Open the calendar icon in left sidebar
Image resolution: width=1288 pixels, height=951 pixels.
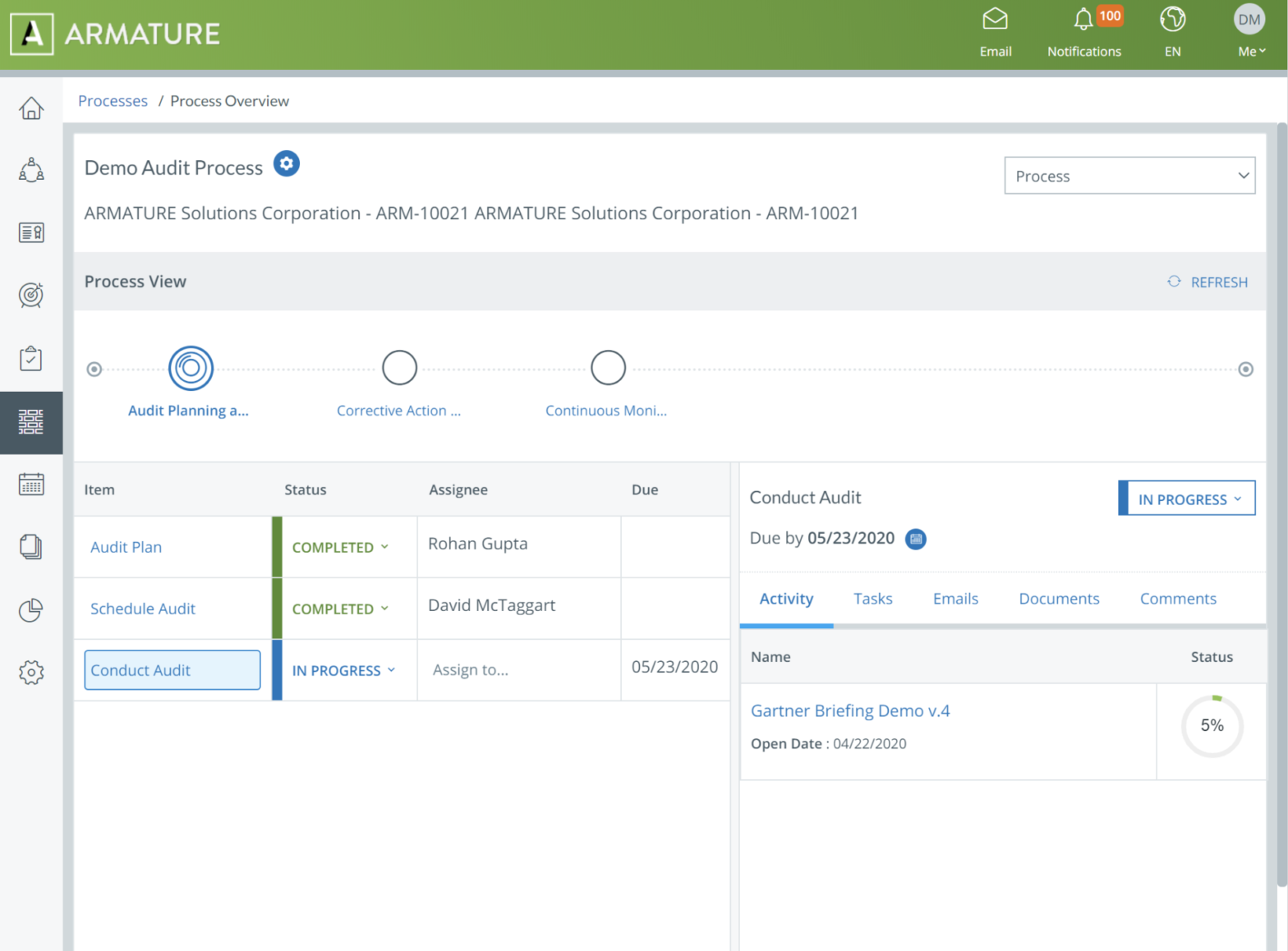(x=31, y=485)
